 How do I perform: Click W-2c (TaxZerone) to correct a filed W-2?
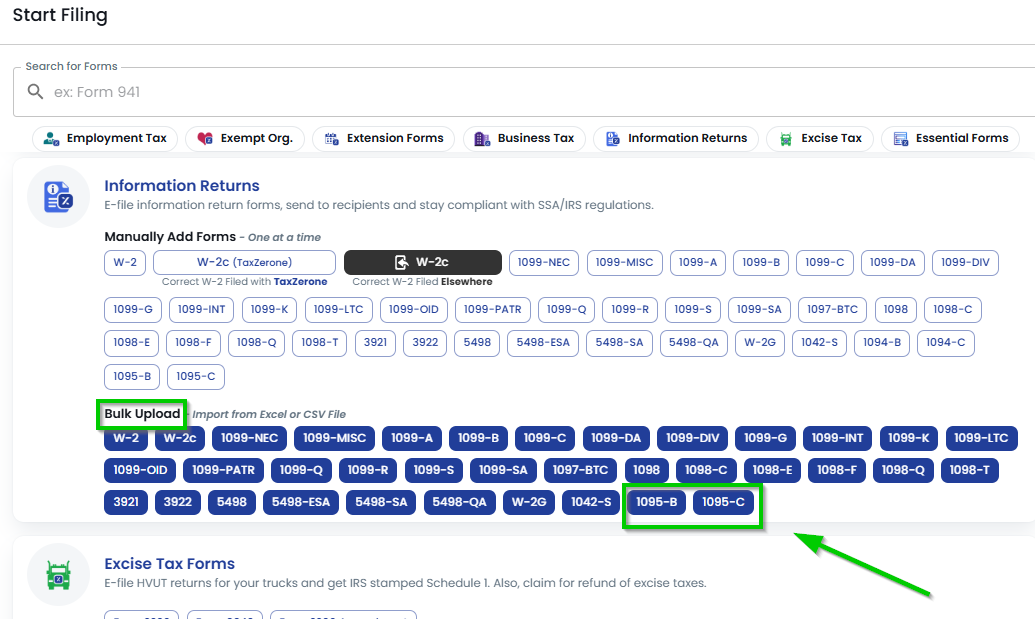tap(245, 262)
